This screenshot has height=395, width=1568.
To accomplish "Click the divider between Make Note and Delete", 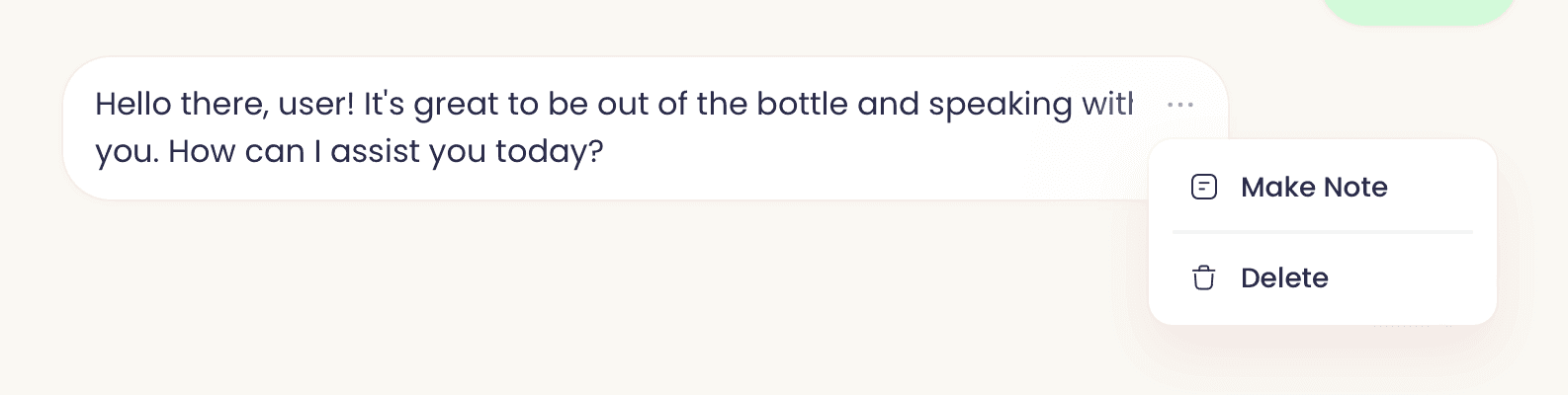I will click(1322, 232).
